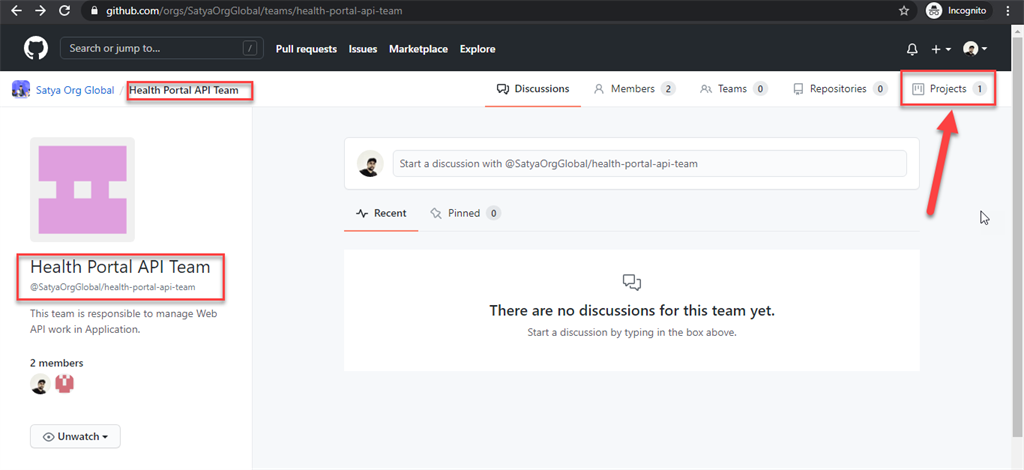Click the user avatar beside discussion box

coord(370,163)
